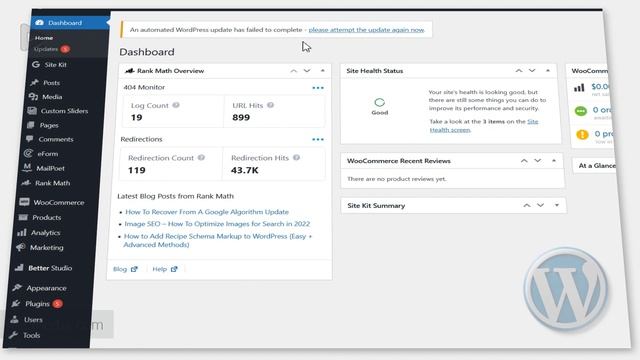Screen dimensions: 640x360
Task: Click the green orders status icon
Action: [581, 111]
